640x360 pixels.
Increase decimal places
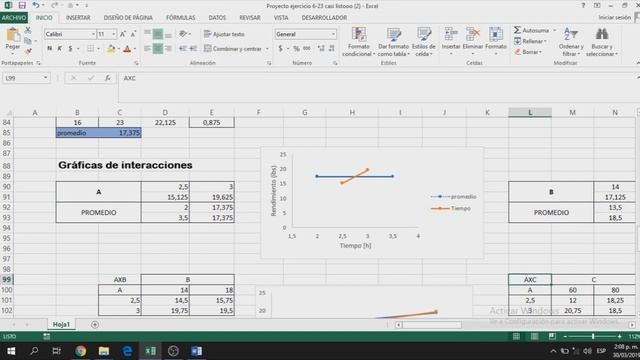(321, 49)
